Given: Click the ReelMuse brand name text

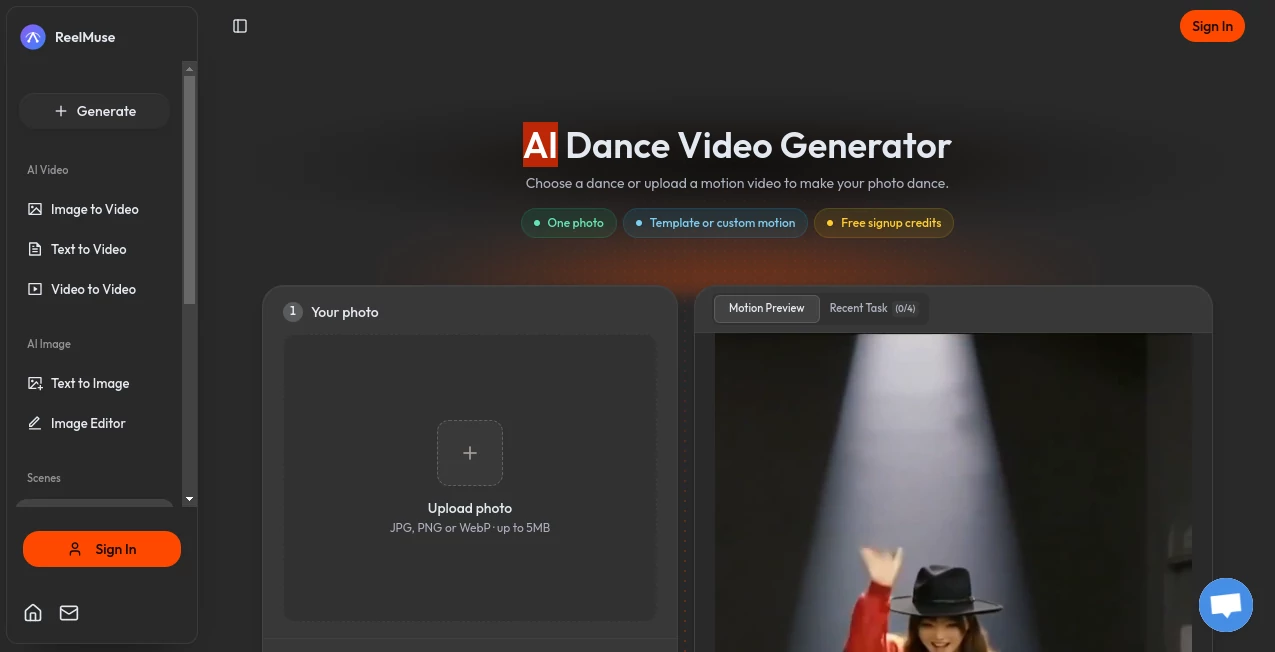Looking at the screenshot, I should 85,37.
